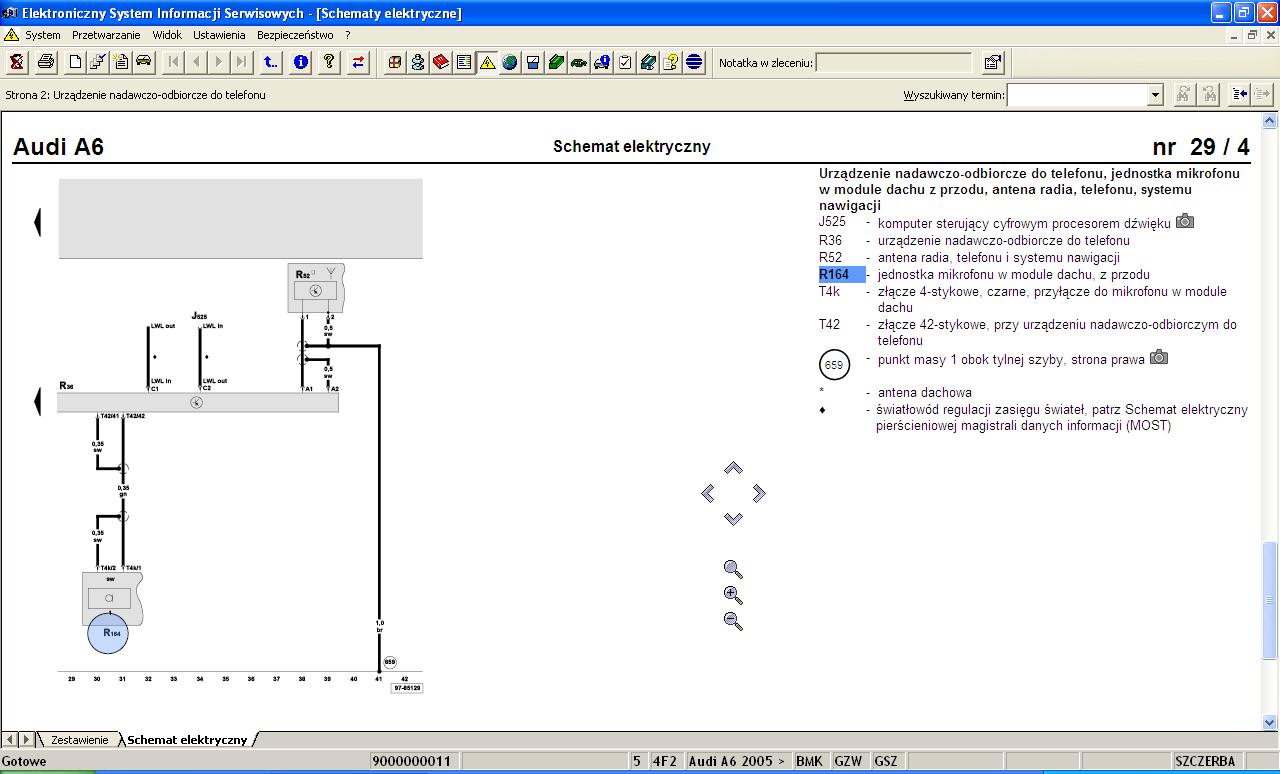Pan the diagram up with the up chevron
This screenshot has height=774, width=1280.
(733, 468)
